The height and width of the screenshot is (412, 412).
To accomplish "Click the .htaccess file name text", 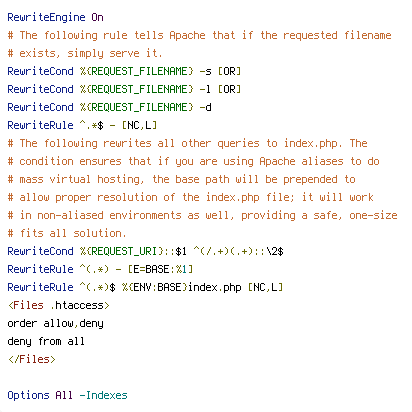I will coord(77,305).
